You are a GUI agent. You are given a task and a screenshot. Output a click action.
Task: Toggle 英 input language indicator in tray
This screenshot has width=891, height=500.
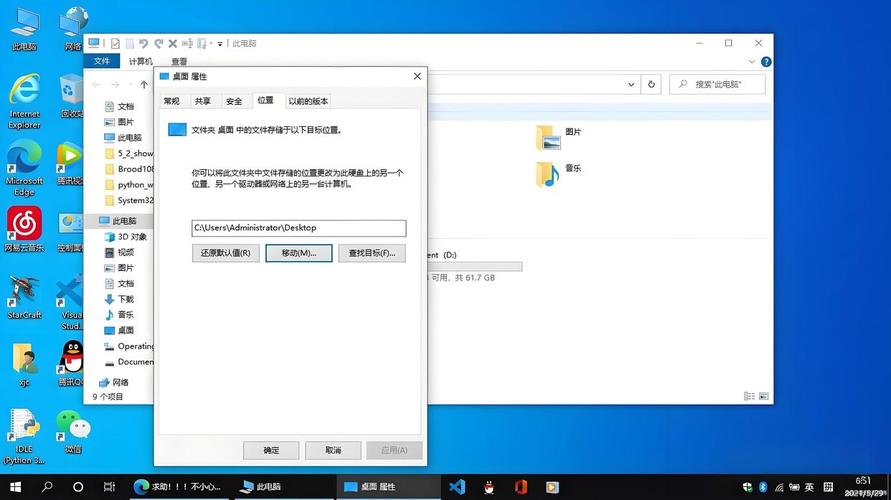coord(809,487)
